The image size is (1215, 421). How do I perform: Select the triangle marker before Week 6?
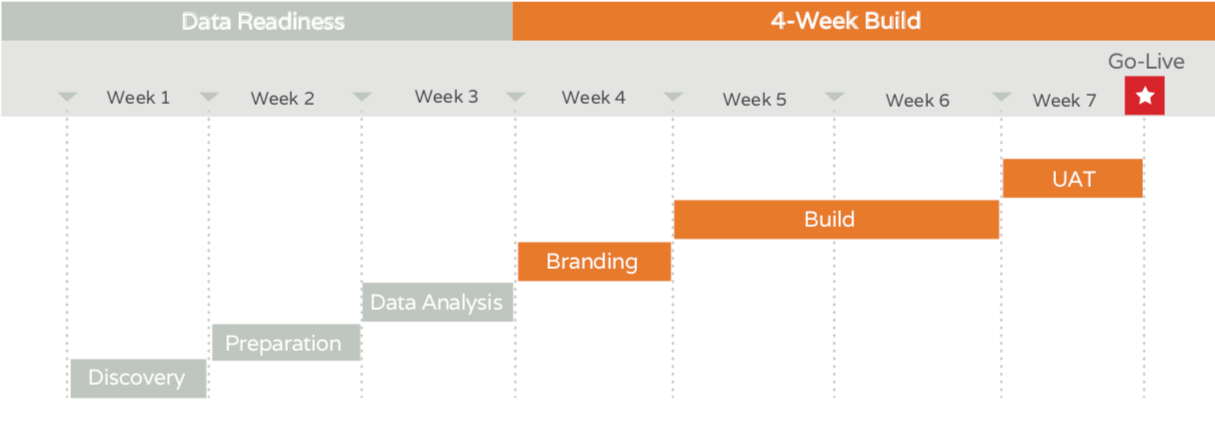pos(835,97)
